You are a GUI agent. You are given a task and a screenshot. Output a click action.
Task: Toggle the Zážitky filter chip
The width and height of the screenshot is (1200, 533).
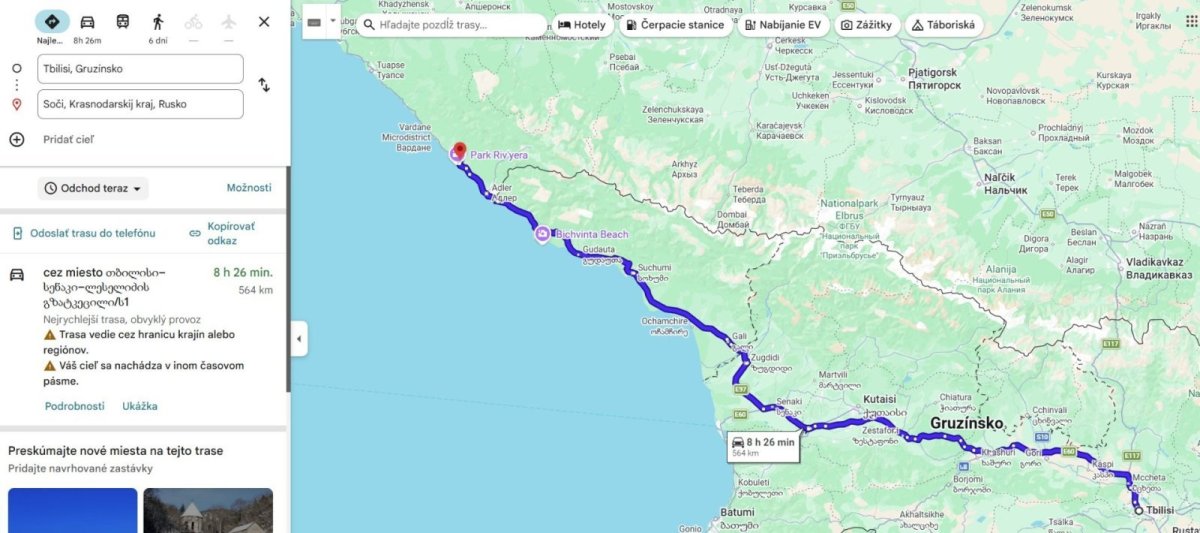pos(866,25)
